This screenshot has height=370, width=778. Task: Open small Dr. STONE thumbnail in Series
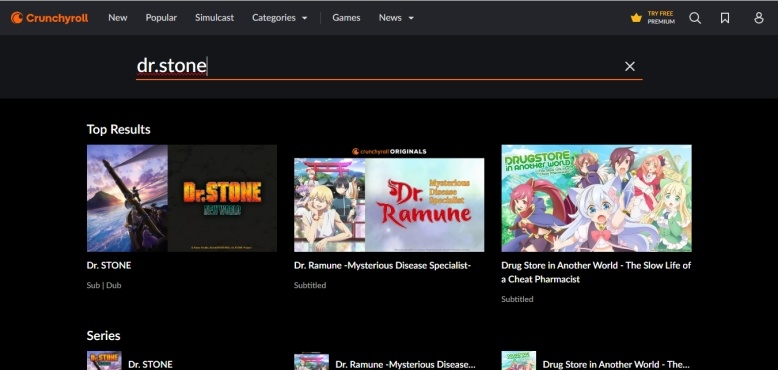point(104,361)
